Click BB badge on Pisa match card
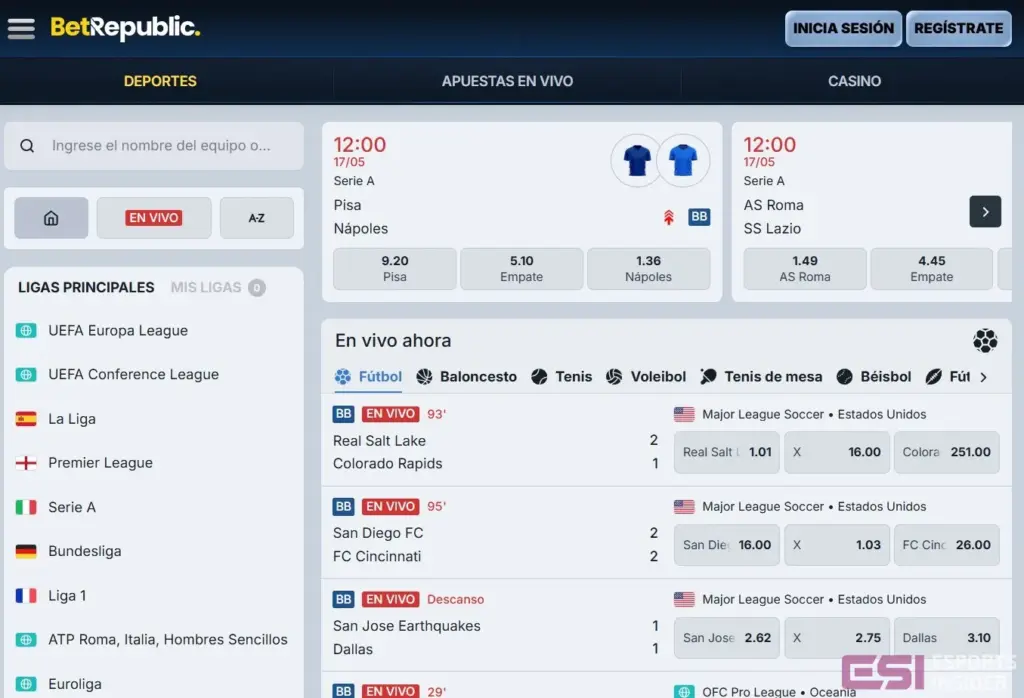The width and height of the screenshot is (1024, 698). [x=699, y=216]
